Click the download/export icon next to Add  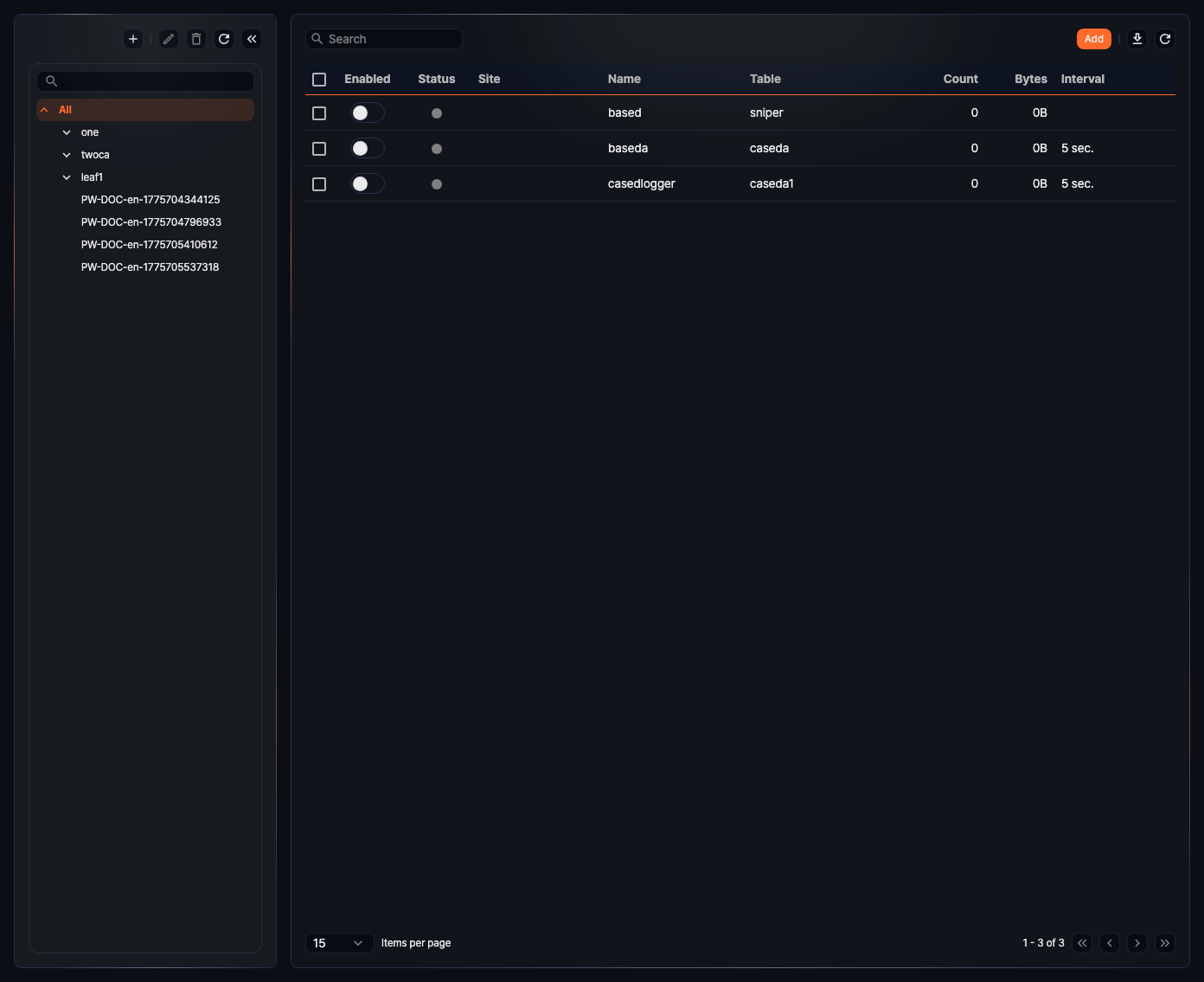point(1137,39)
